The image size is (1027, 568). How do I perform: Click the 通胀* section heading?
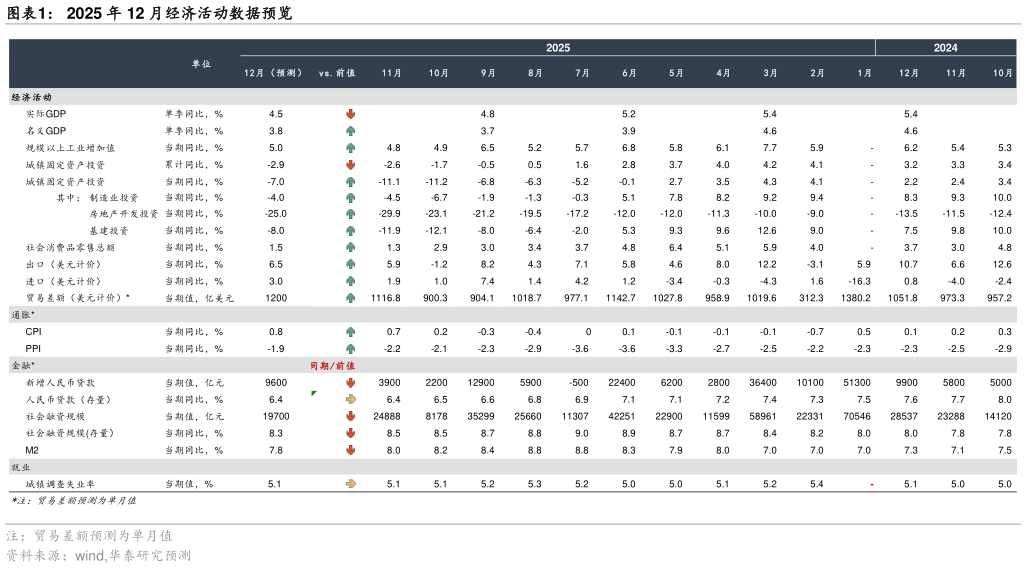23,315
